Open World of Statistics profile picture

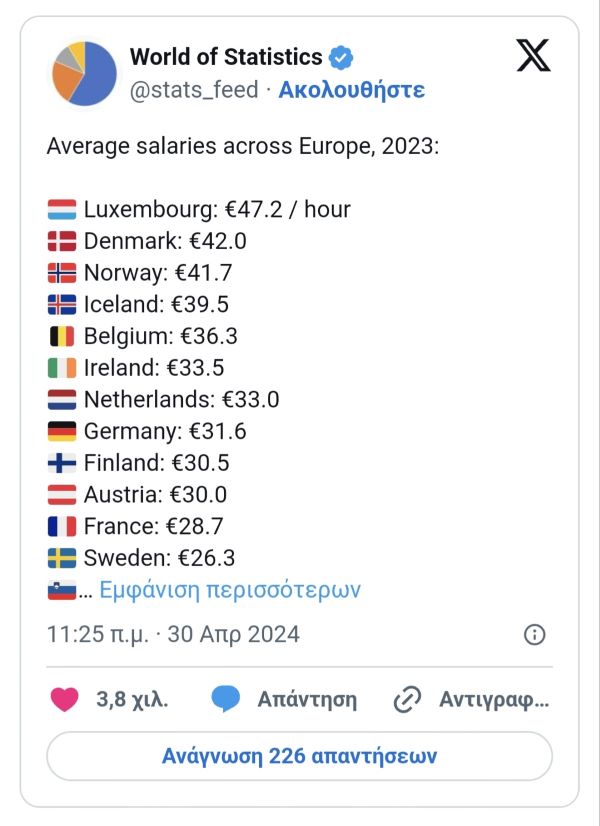click(84, 73)
